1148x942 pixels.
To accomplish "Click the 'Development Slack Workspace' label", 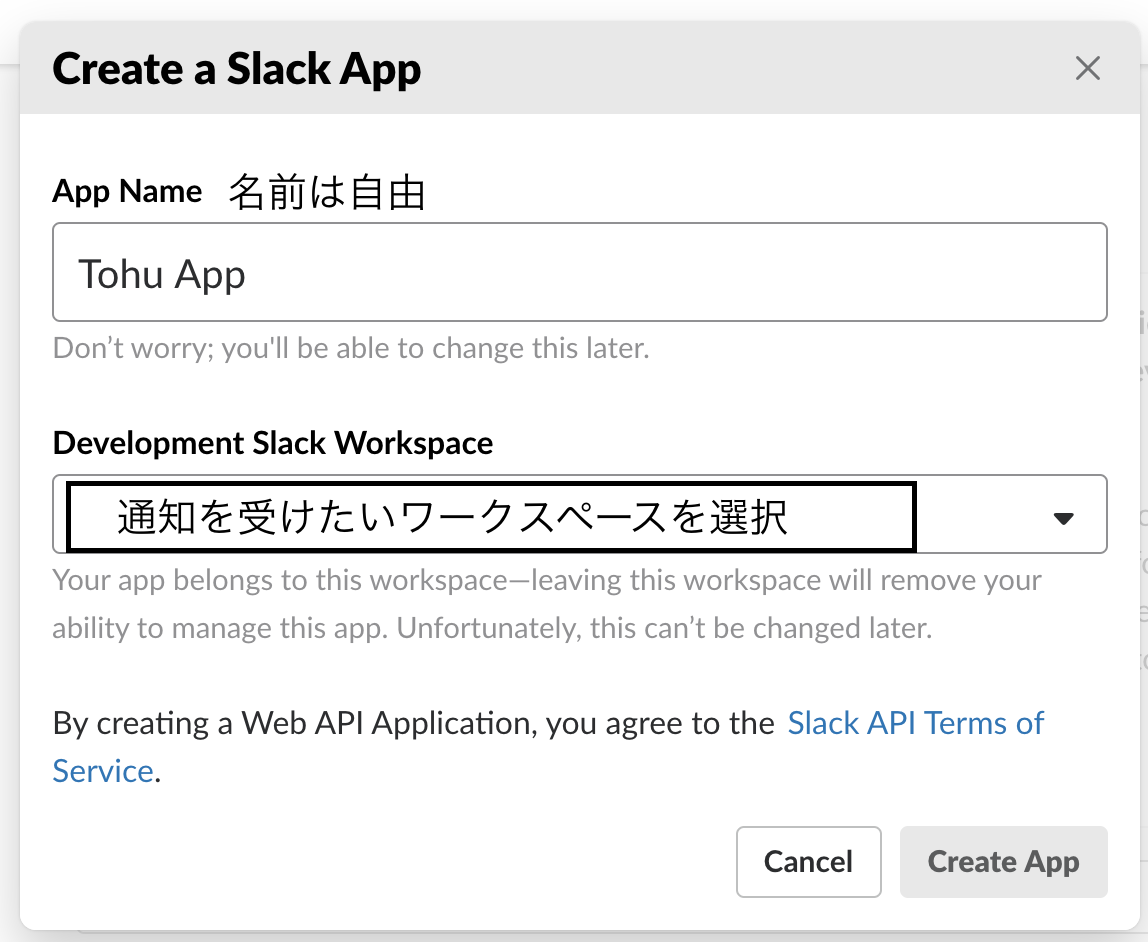I will point(272,442).
